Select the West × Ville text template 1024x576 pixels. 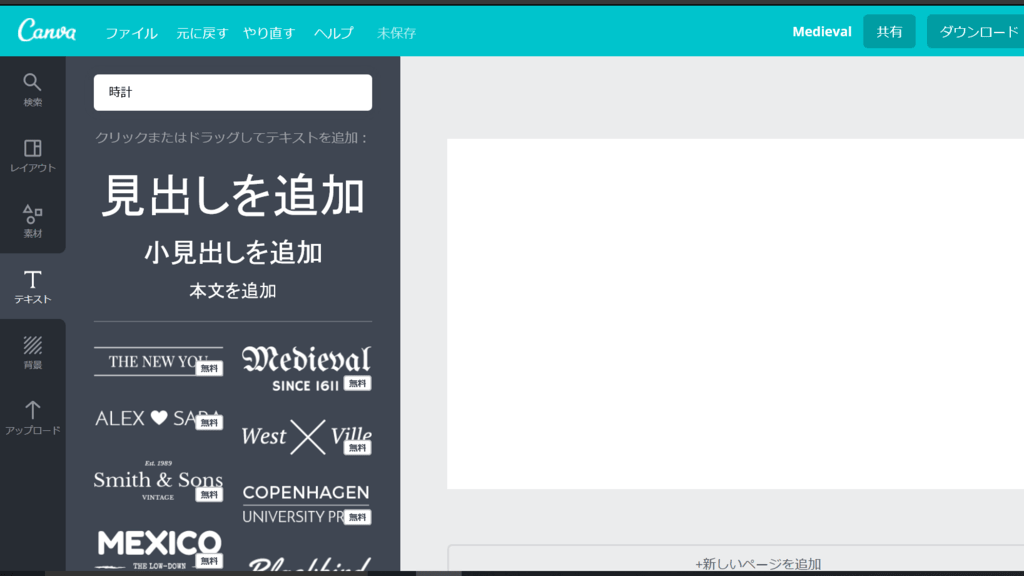pyautogui.click(x=306, y=436)
